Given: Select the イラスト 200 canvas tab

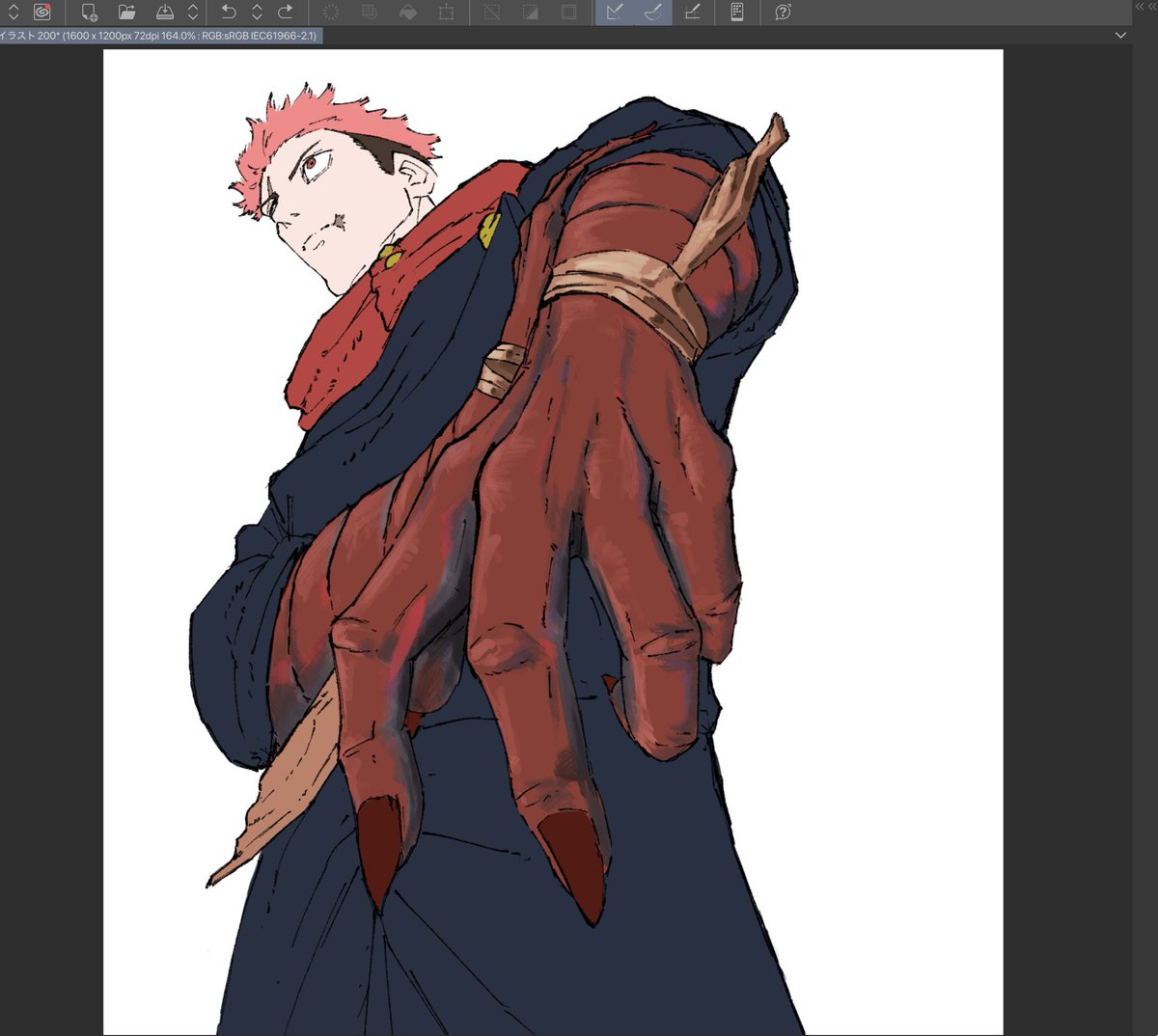Looking at the screenshot, I should pos(159,36).
